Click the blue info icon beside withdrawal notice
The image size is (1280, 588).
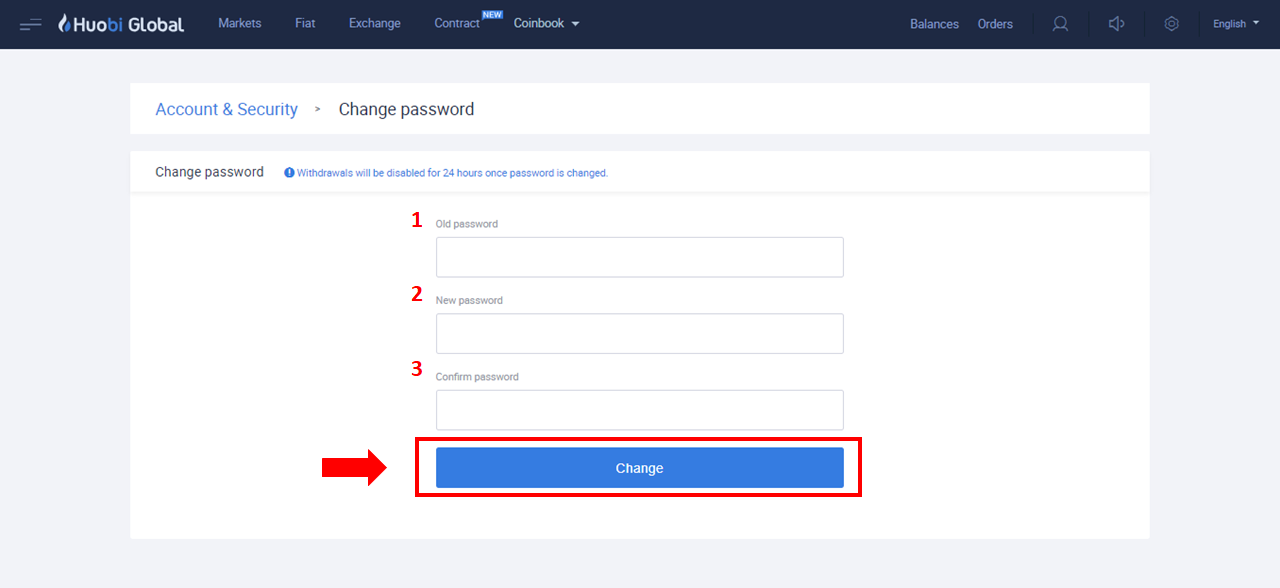coord(289,172)
